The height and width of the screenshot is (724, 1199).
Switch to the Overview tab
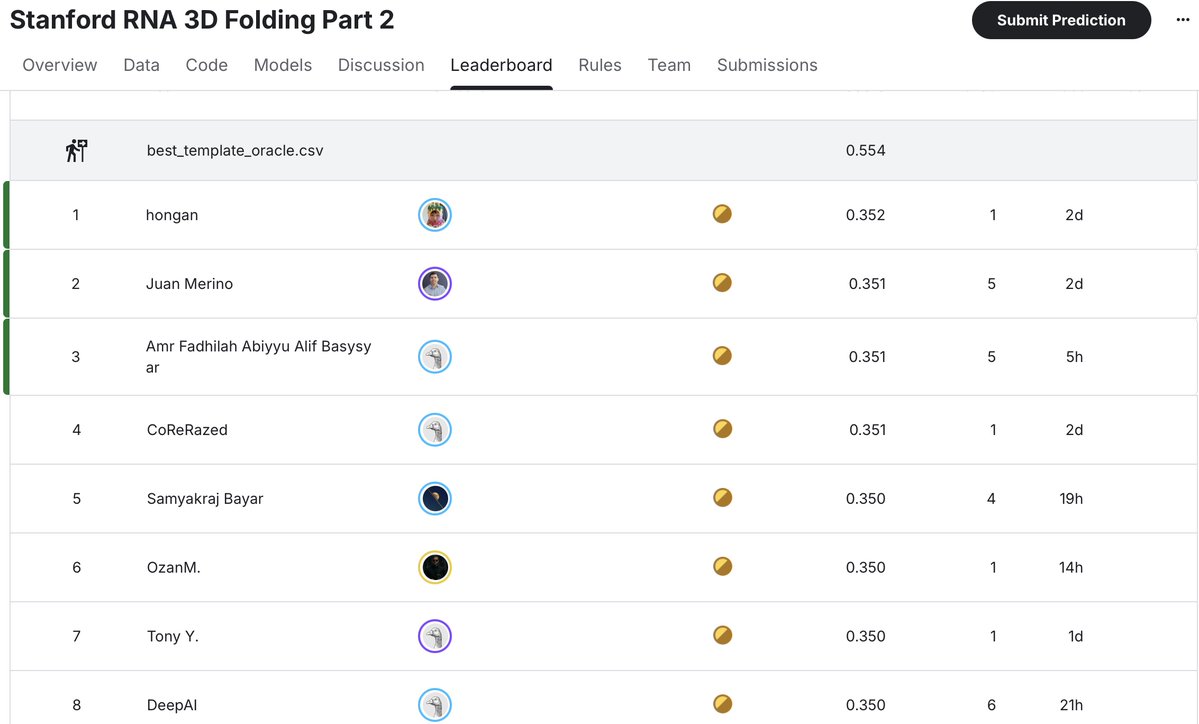click(x=60, y=65)
